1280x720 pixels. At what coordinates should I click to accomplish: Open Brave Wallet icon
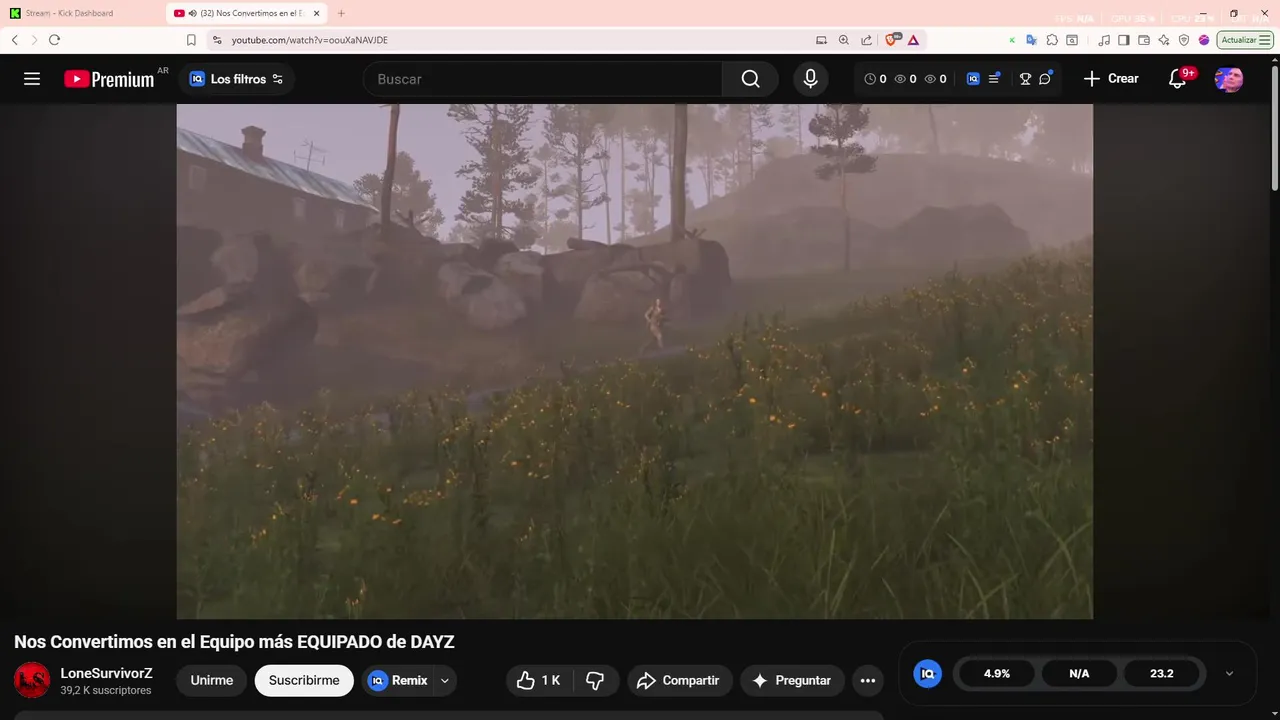pos(1144,40)
